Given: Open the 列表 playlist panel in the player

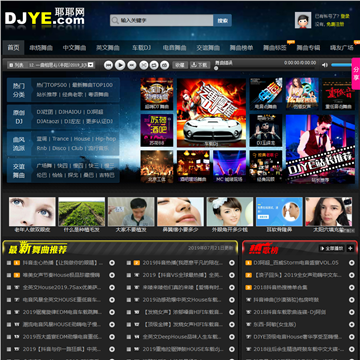Looking at the screenshot, I should 16,65.
